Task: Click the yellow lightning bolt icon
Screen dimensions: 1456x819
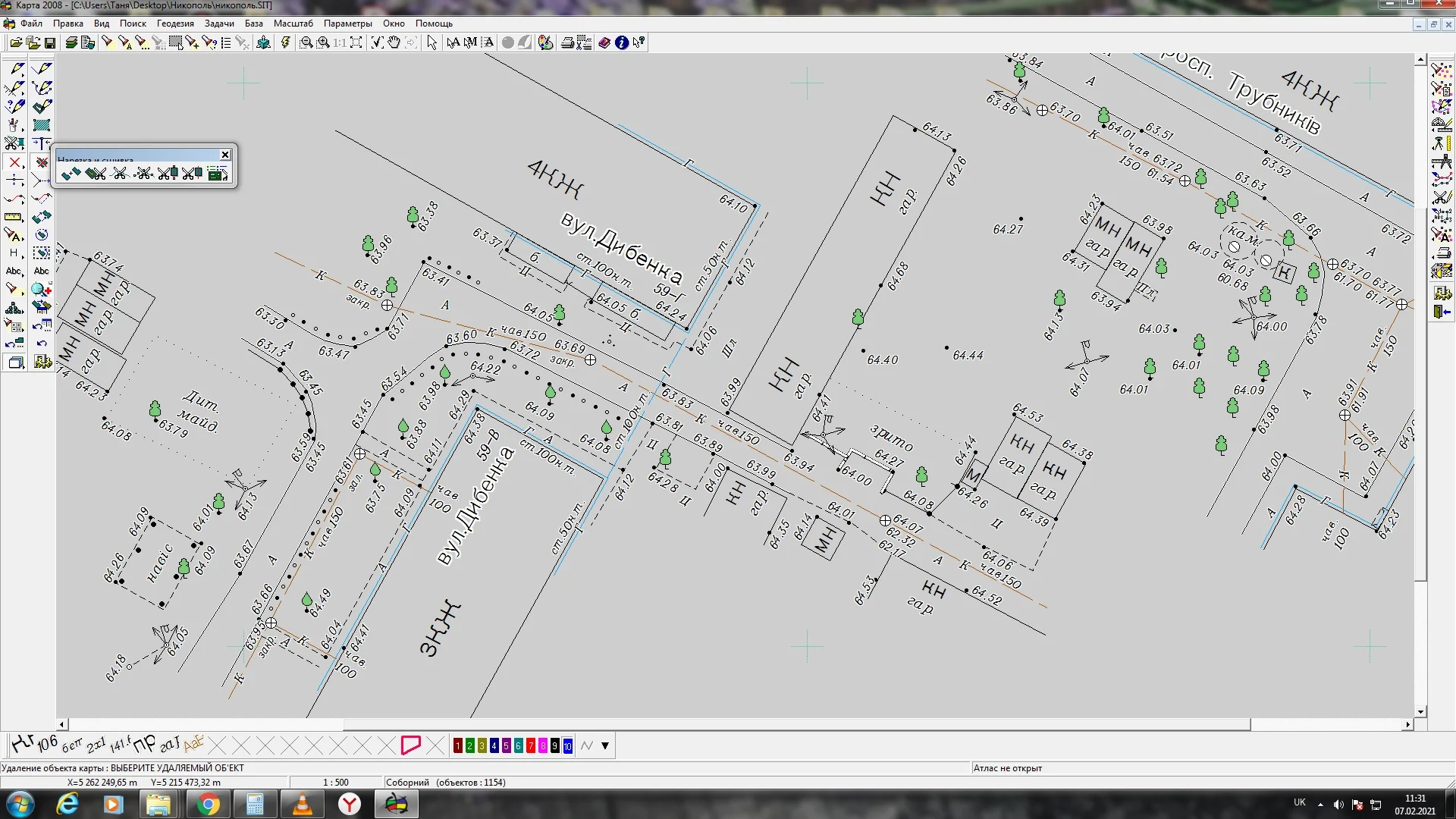Action: tap(285, 43)
